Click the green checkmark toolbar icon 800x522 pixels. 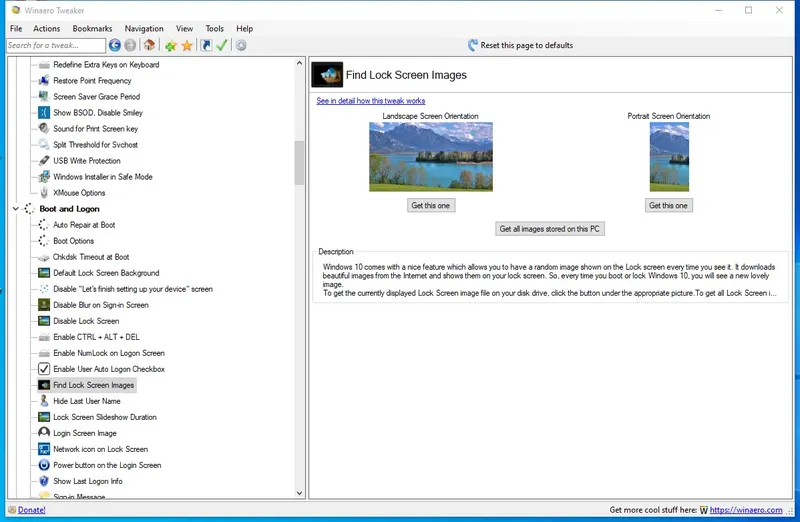pyautogui.click(x=221, y=45)
